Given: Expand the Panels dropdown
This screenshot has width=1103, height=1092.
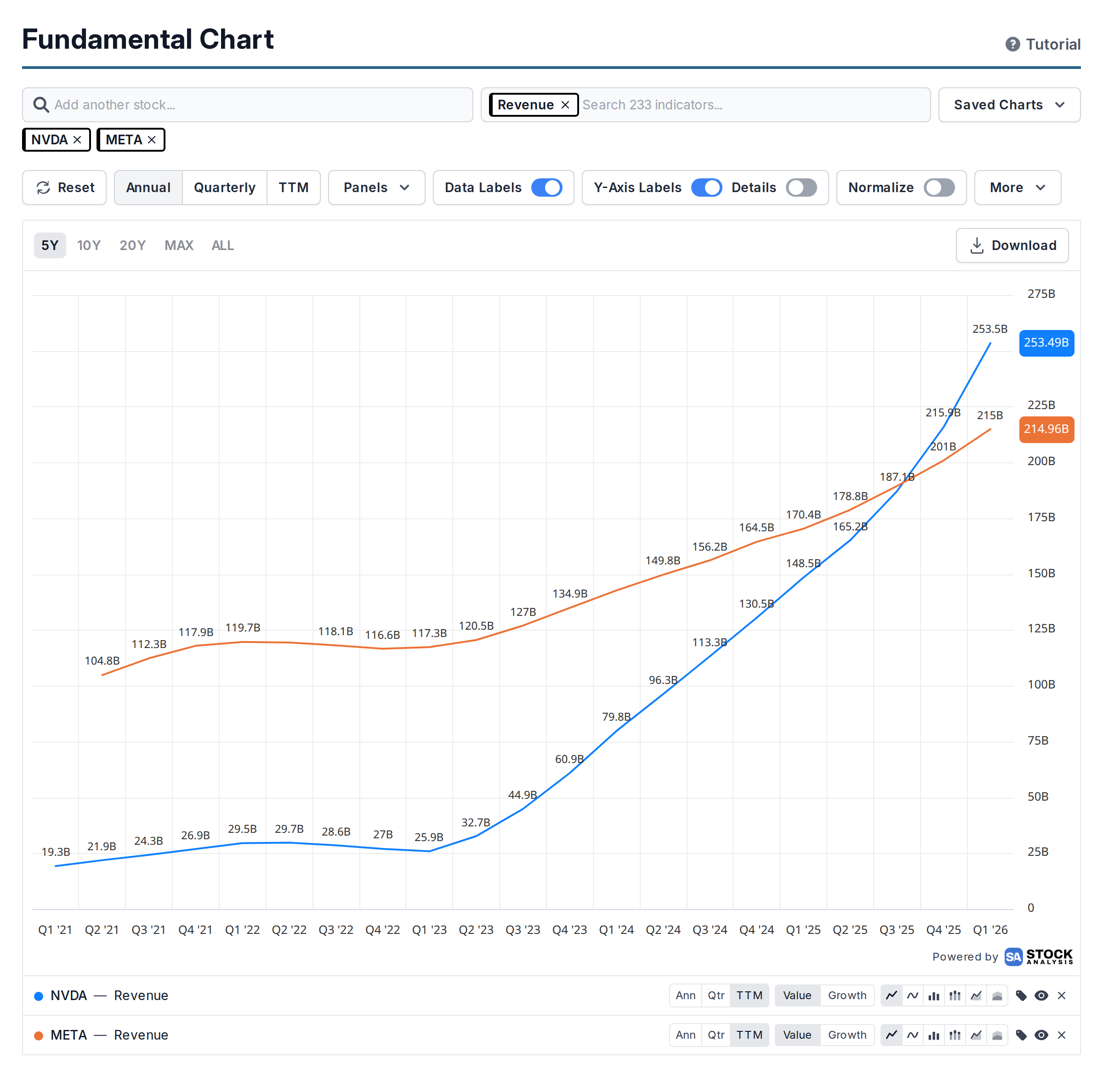Looking at the screenshot, I should [376, 188].
